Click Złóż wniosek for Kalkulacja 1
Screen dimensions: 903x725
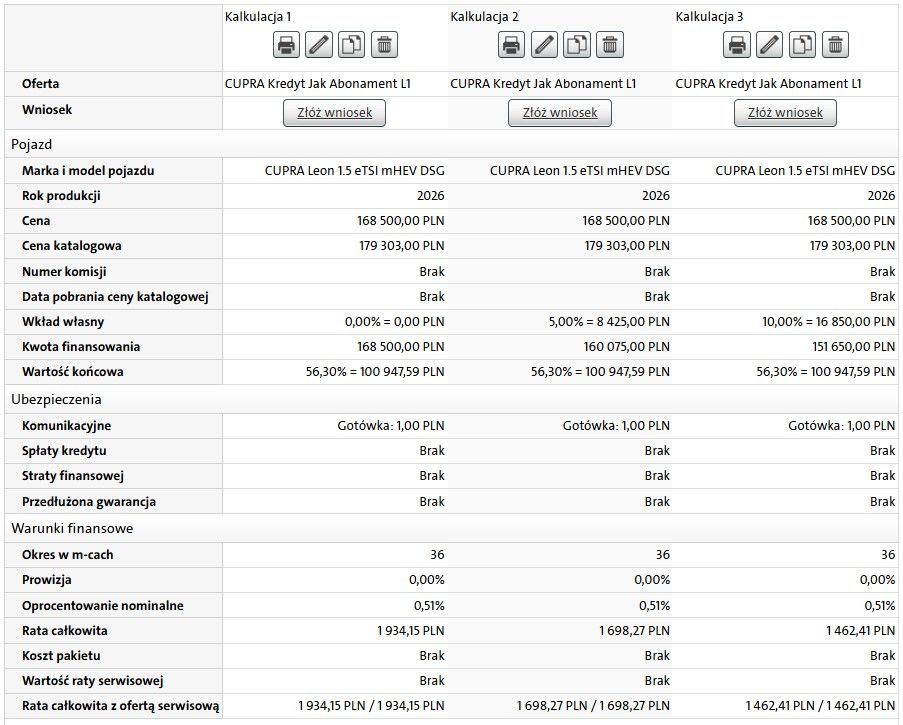(335, 113)
